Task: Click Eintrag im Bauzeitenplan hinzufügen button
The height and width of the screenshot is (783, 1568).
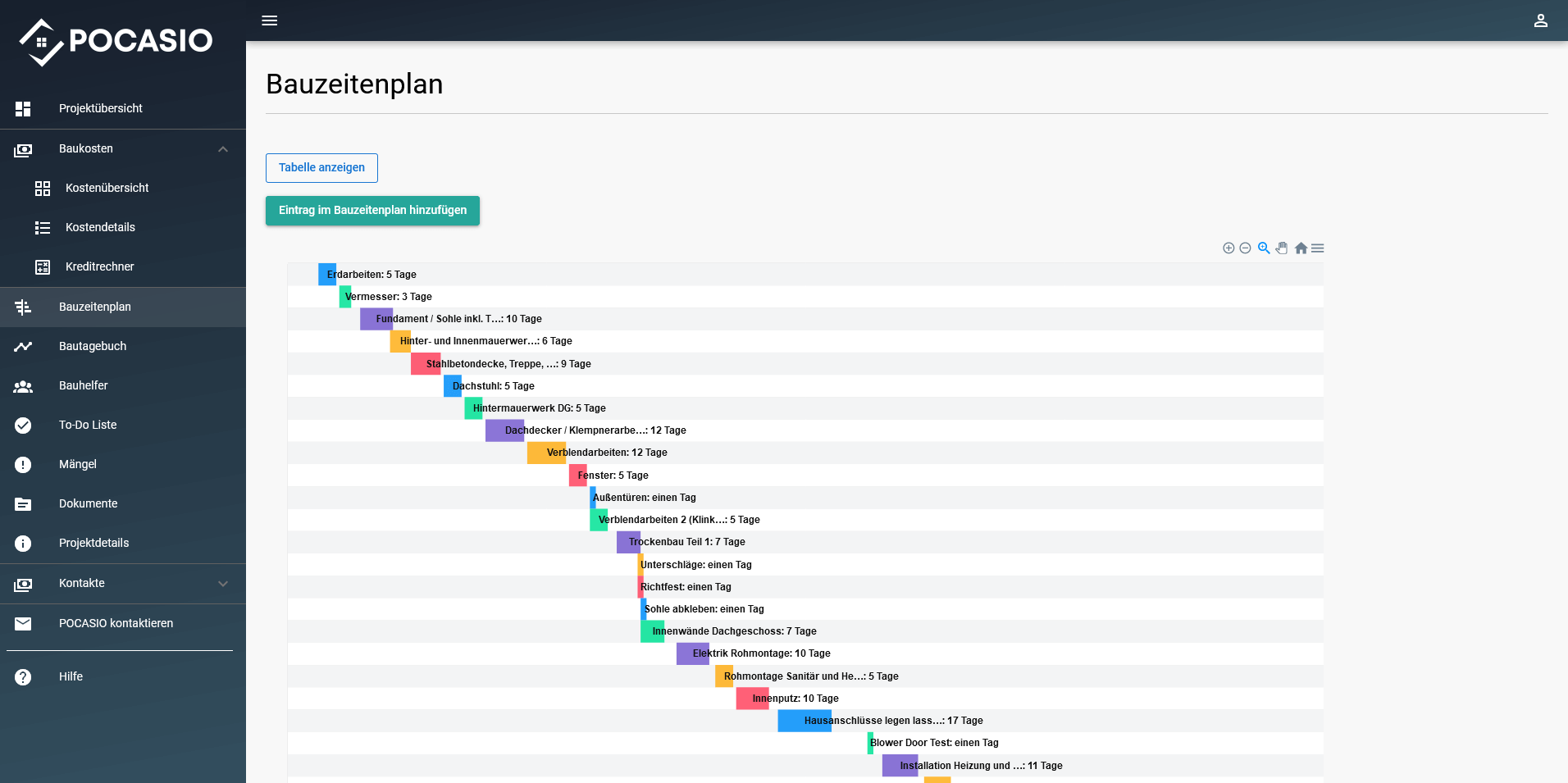Action: (372, 210)
